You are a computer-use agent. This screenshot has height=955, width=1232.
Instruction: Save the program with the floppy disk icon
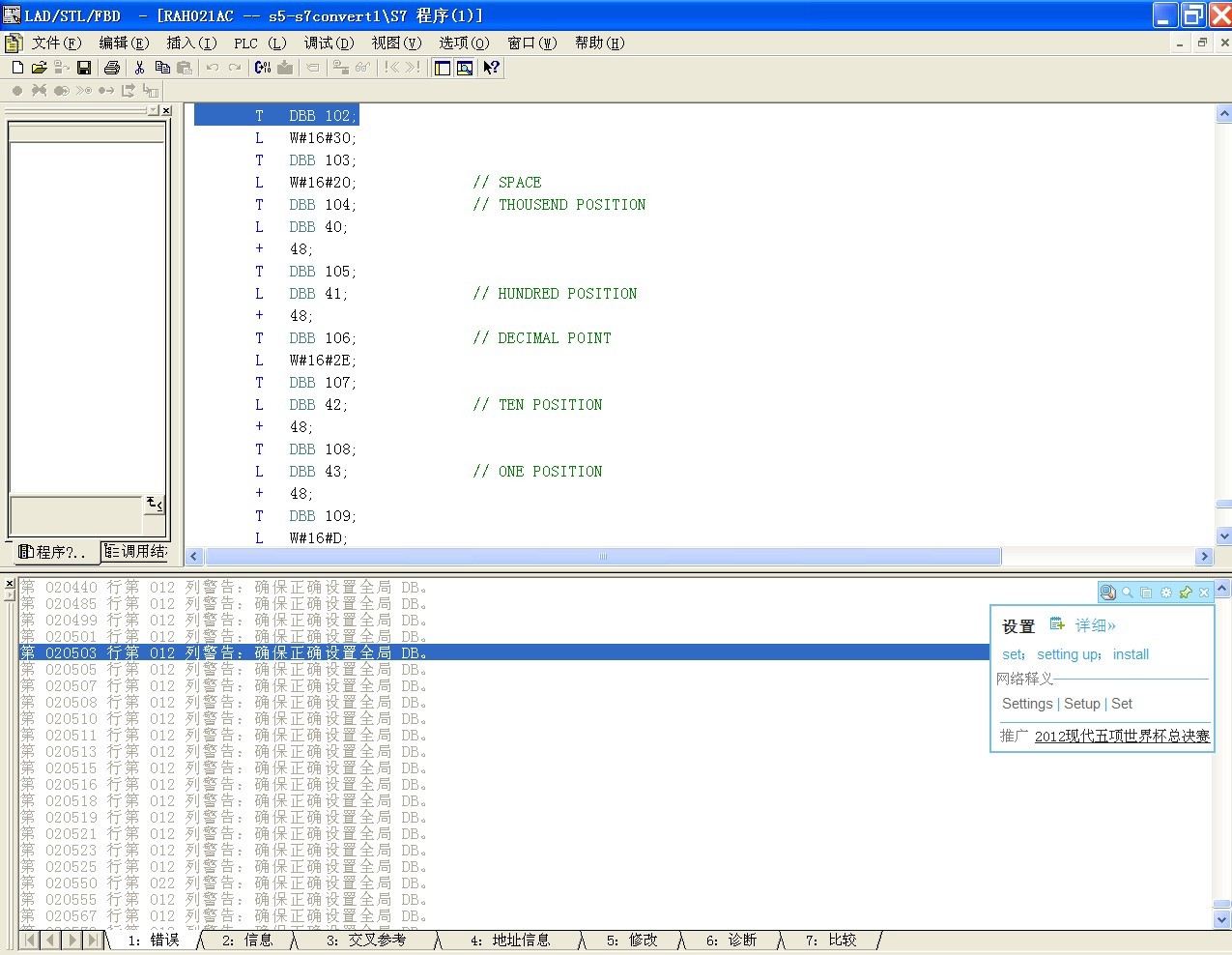pos(84,68)
